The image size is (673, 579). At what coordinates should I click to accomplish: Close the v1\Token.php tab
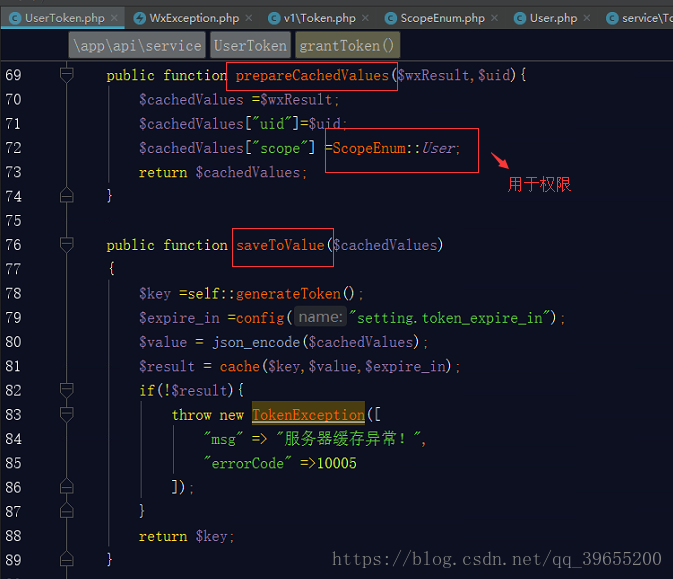point(365,18)
